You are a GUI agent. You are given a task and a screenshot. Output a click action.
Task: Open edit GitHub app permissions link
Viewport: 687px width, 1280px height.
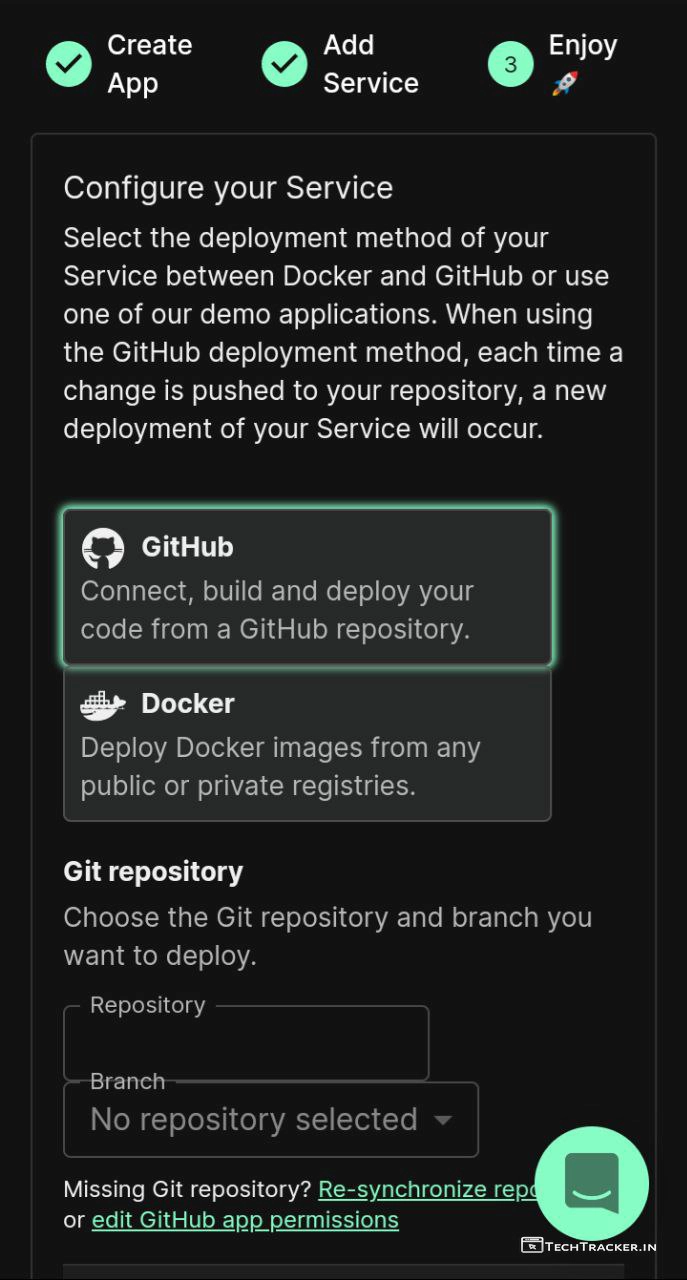click(x=245, y=1220)
